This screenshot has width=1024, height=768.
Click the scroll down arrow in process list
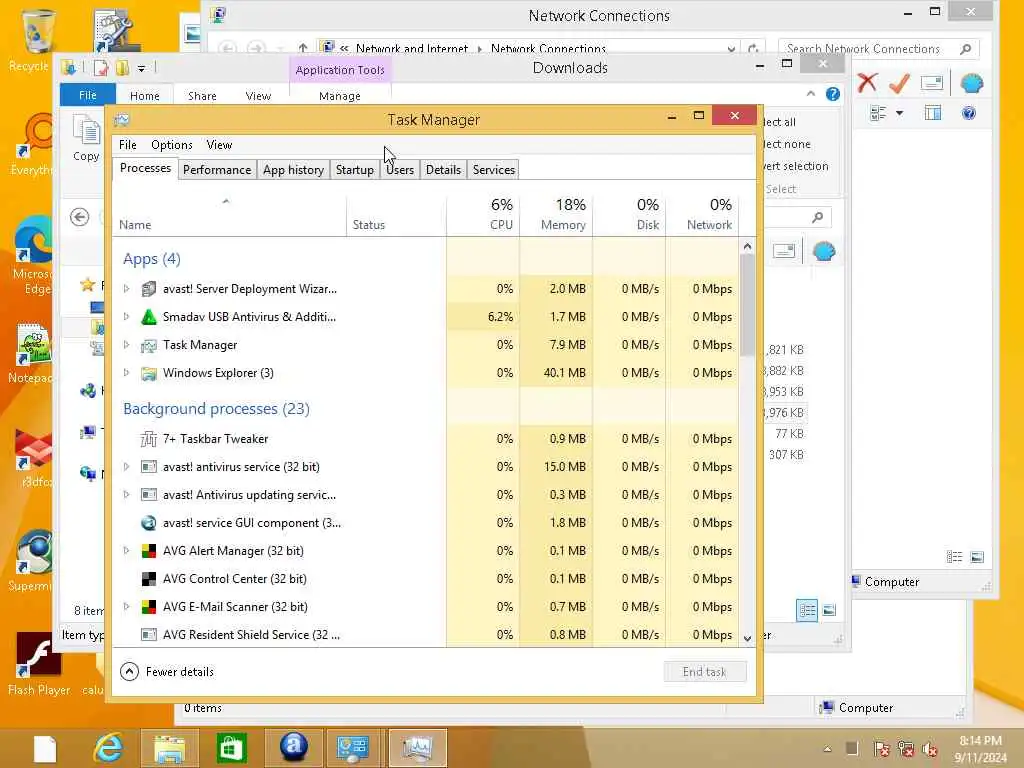coord(747,639)
